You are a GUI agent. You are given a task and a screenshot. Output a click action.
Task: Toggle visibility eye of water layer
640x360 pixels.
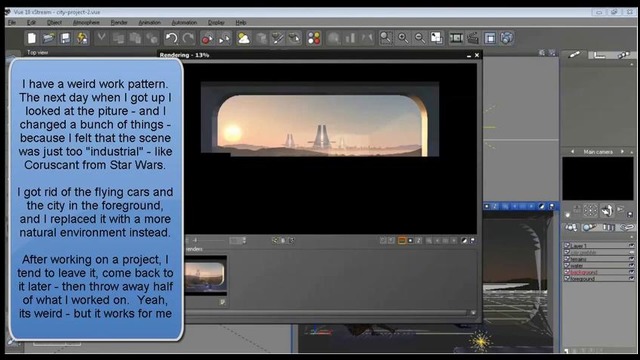click(631, 265)
